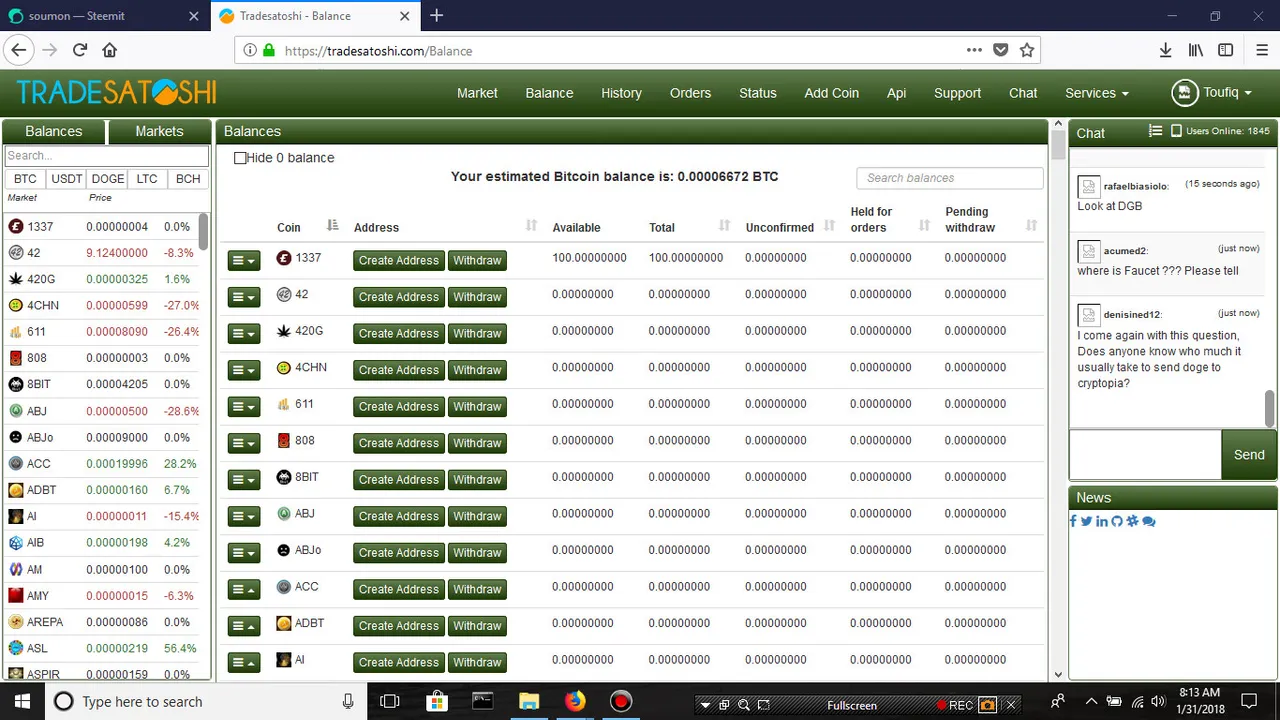The width and height of the screenshot is (1280, 720).
Task: Open the Windows notification center icon
Action: tap(1248, 701)
